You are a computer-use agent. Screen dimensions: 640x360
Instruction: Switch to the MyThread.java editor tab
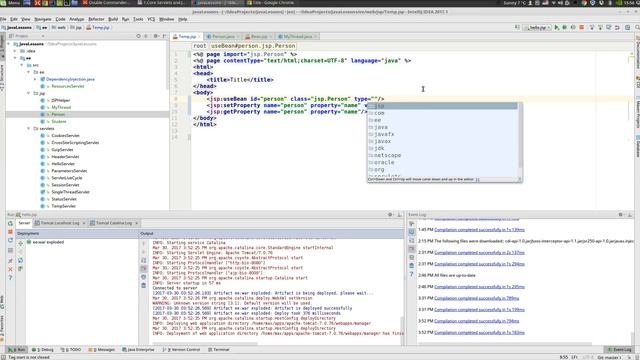point(297,36)
